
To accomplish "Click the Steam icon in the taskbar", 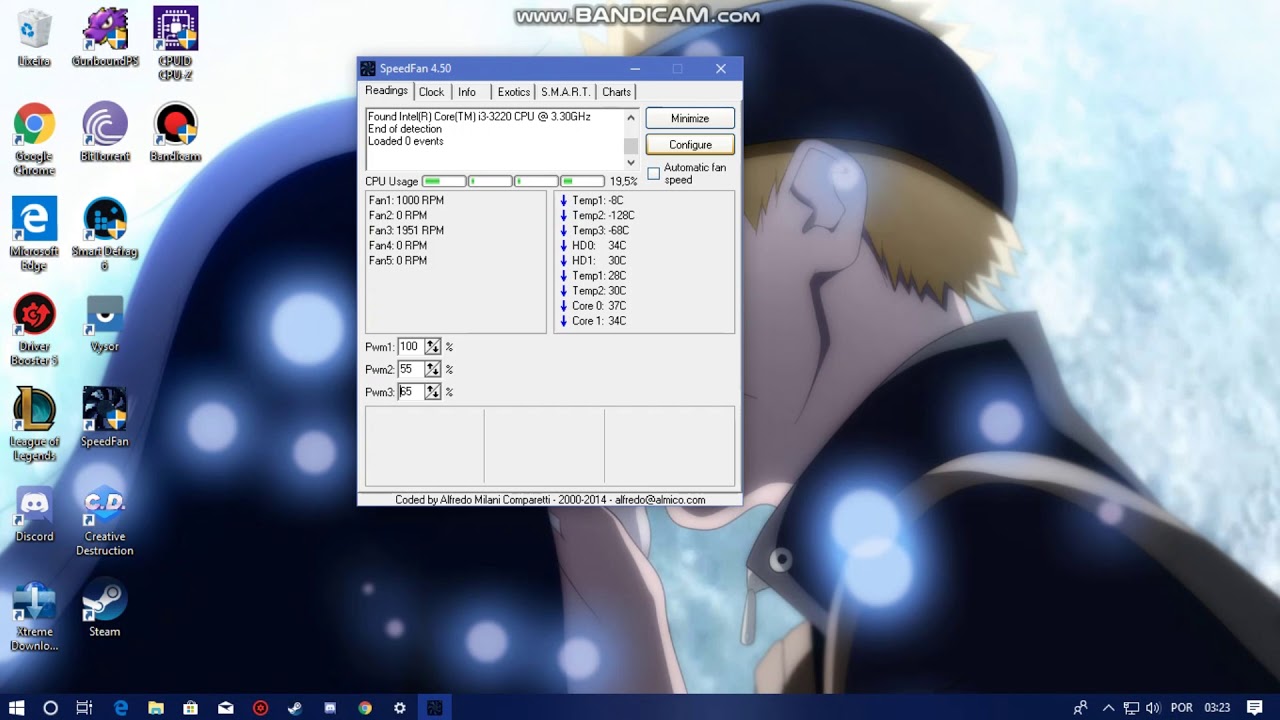I will coord(295,708).
